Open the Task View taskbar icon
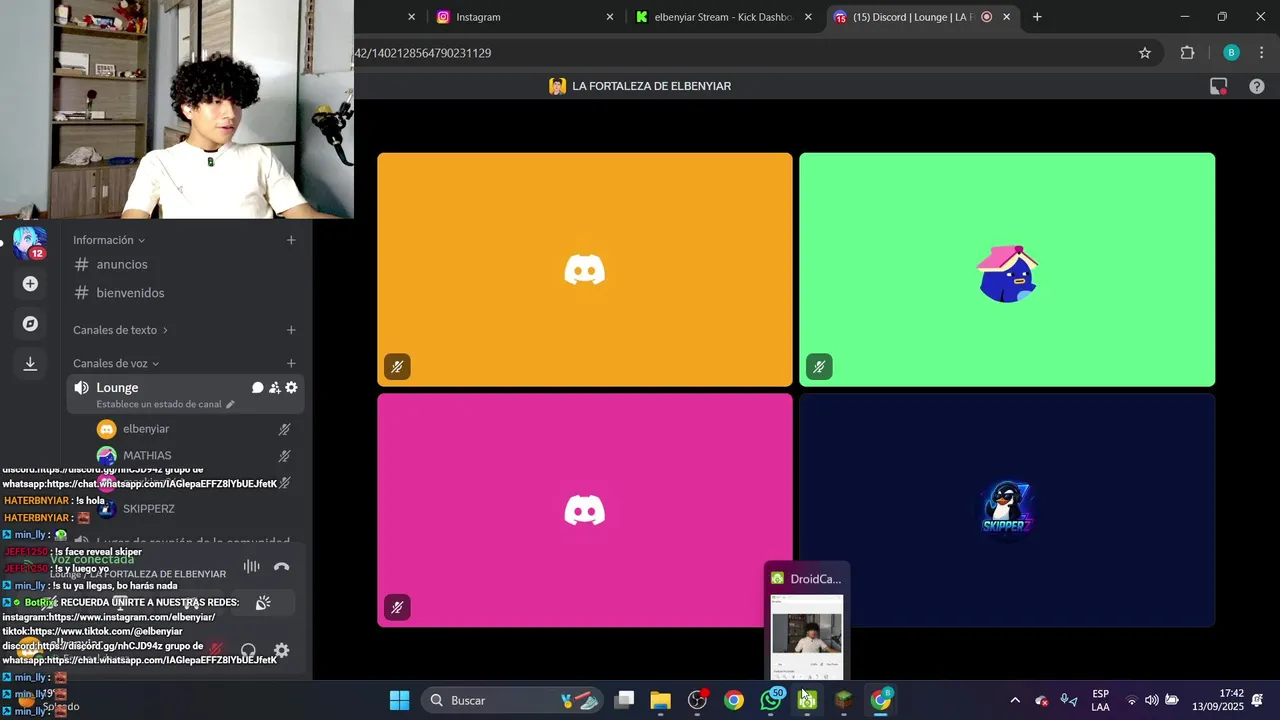The width and height of the screenshot is (1280, 720). click(x=624, y=700)
